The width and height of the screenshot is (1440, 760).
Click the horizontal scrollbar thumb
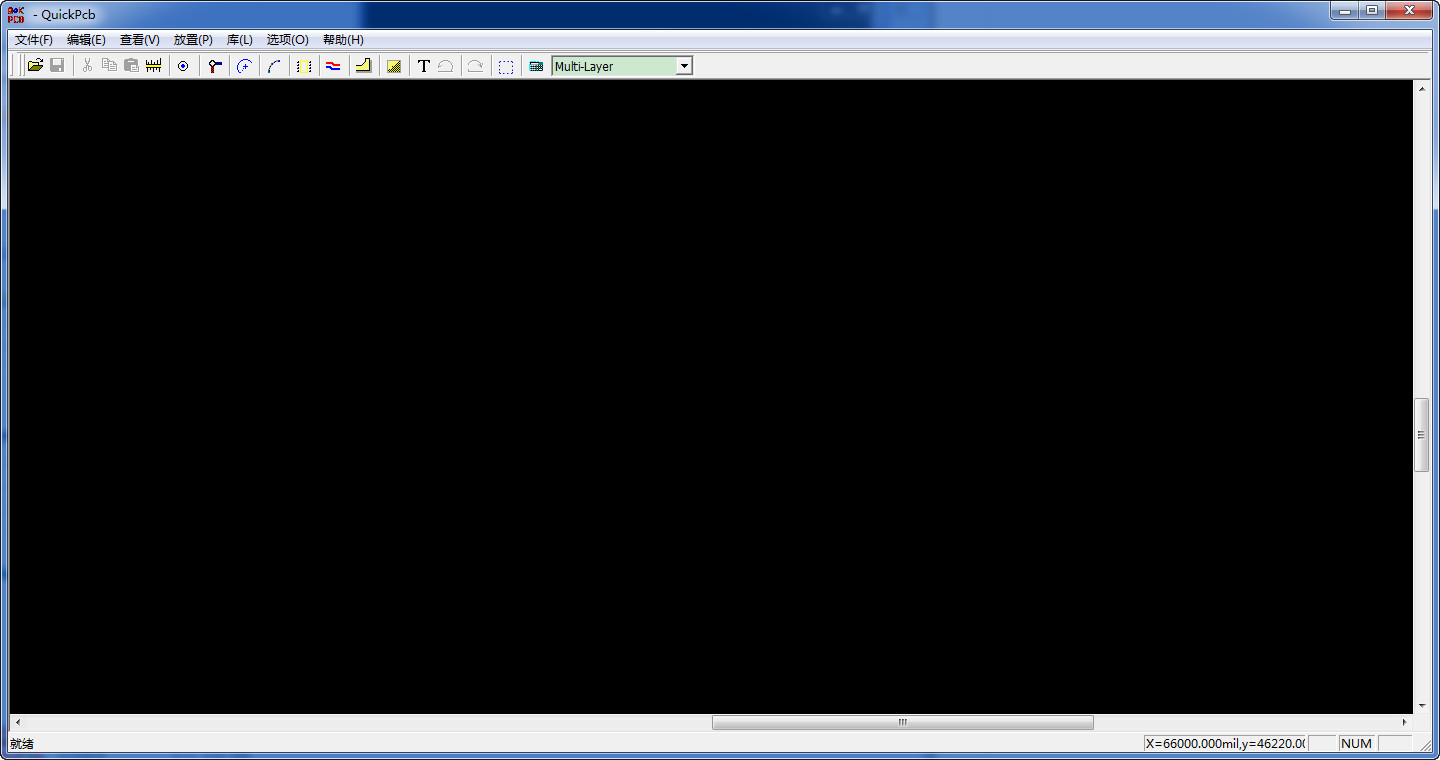[902, 722]
